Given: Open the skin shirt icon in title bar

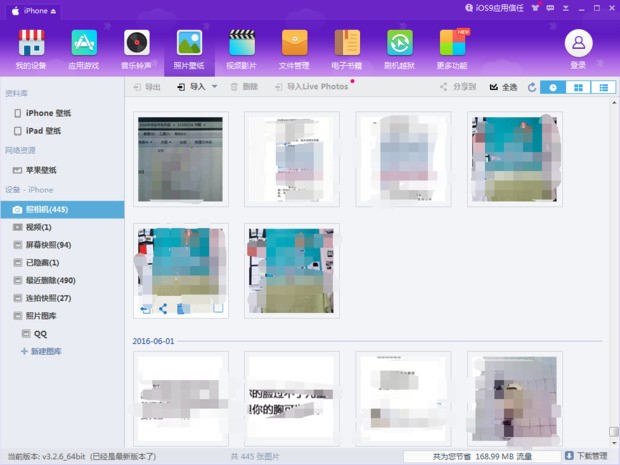Looking at the screenshot, I should tap(535, 8).
